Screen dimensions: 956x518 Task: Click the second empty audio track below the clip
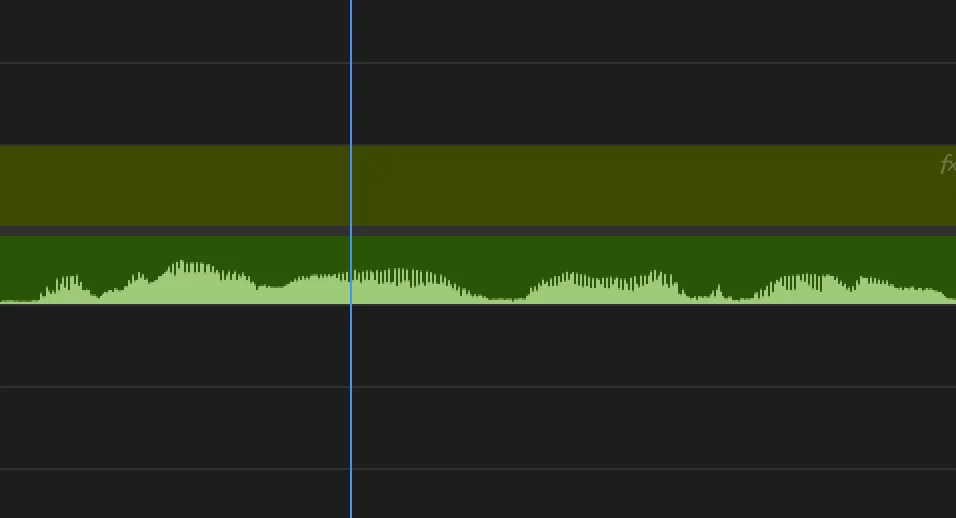click(478, 428)
